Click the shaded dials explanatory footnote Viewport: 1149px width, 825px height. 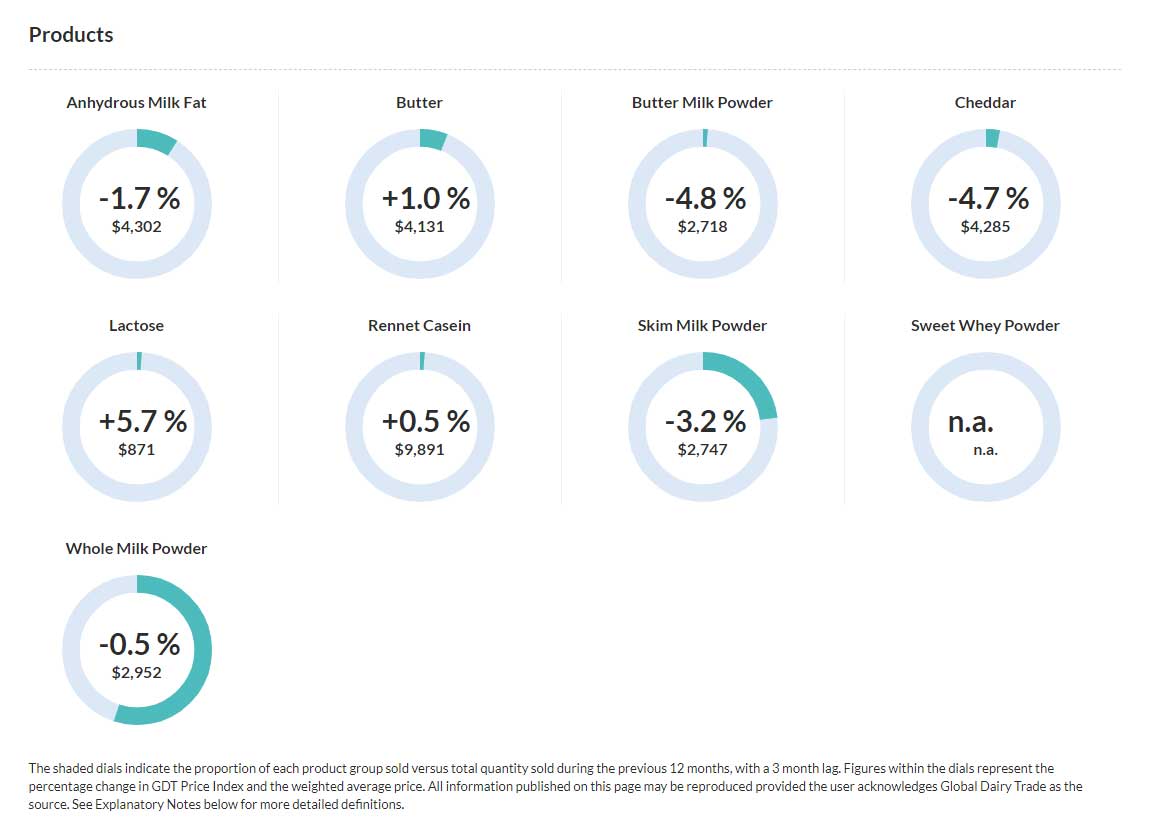tap(555, 786)
